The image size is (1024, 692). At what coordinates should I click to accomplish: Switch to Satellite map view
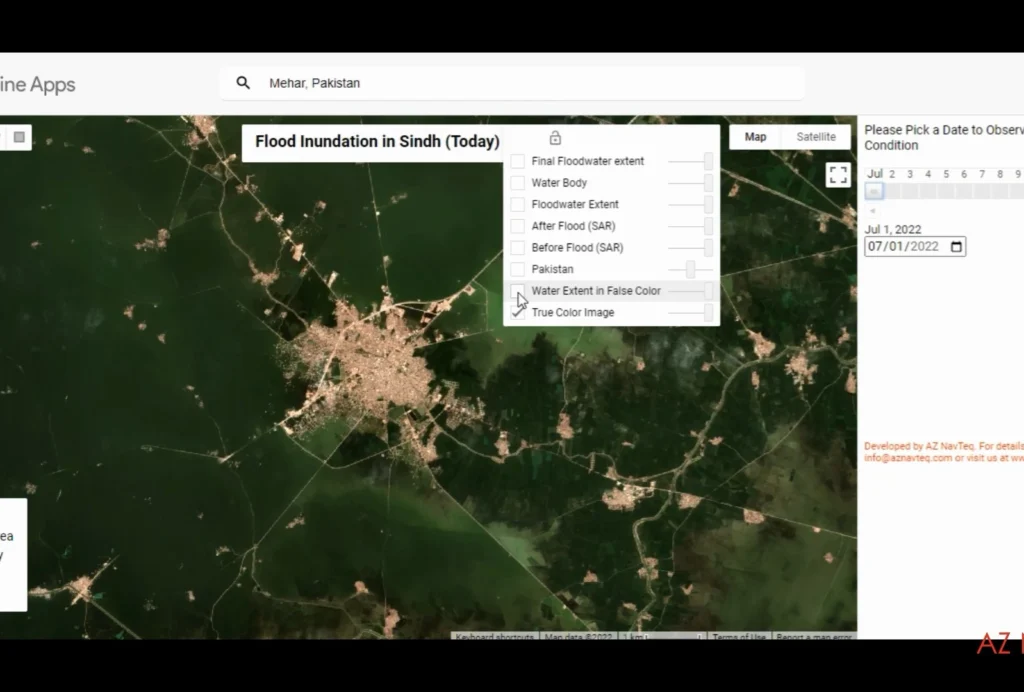coord(816,137)
